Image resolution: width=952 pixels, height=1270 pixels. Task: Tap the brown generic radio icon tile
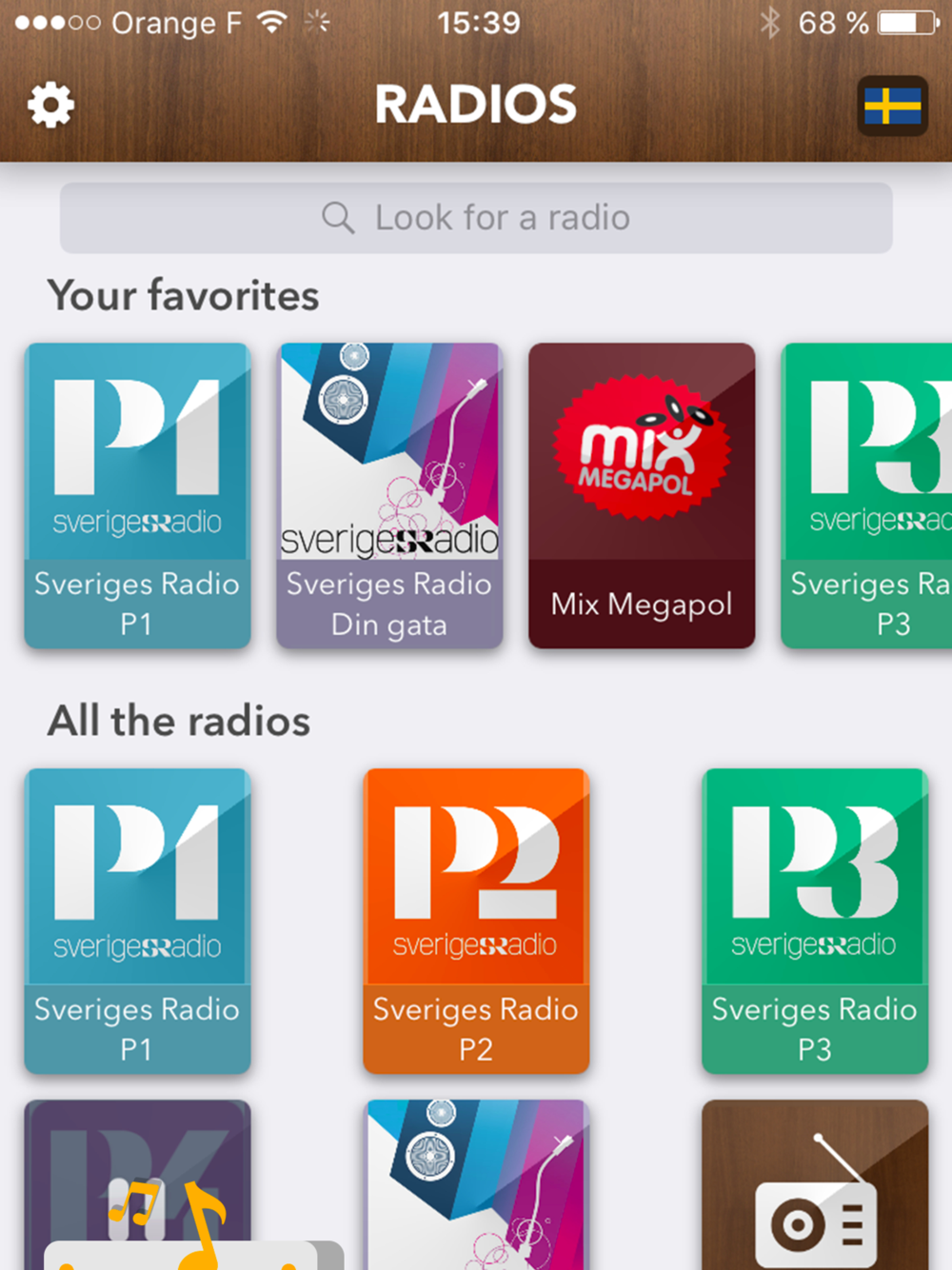815,1185
